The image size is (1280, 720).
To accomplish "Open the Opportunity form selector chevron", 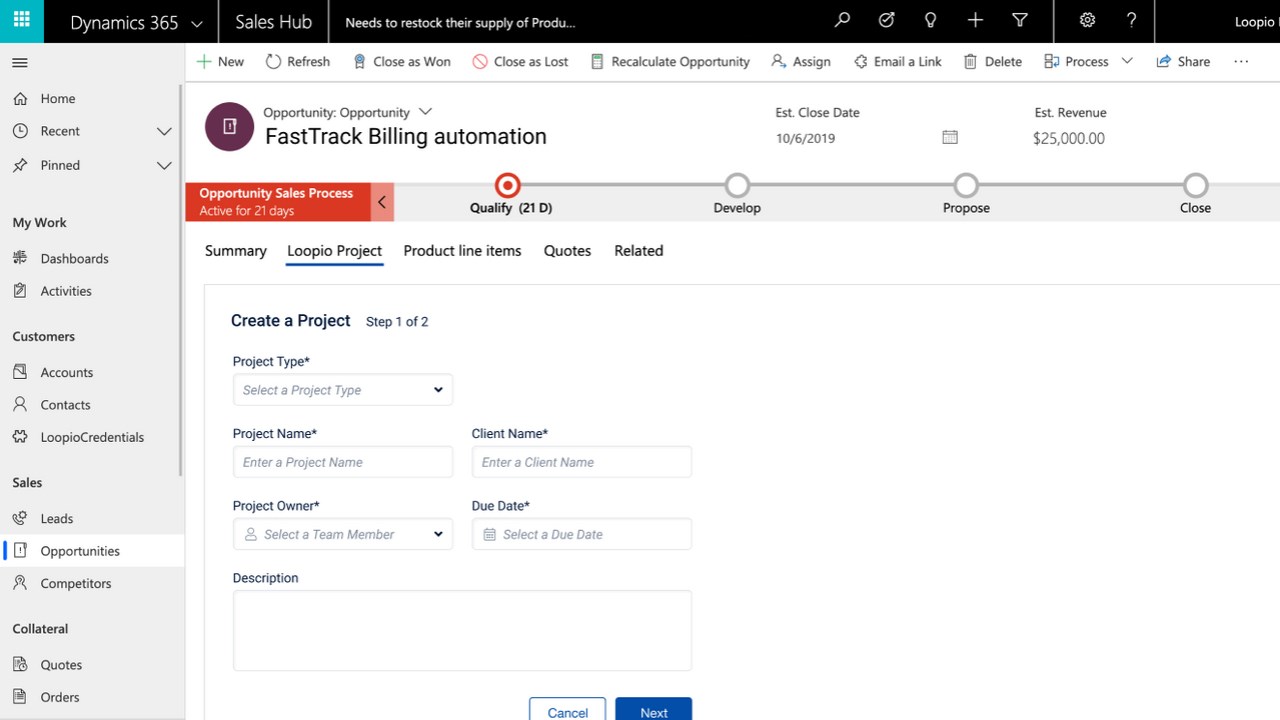I will [425, 112].
